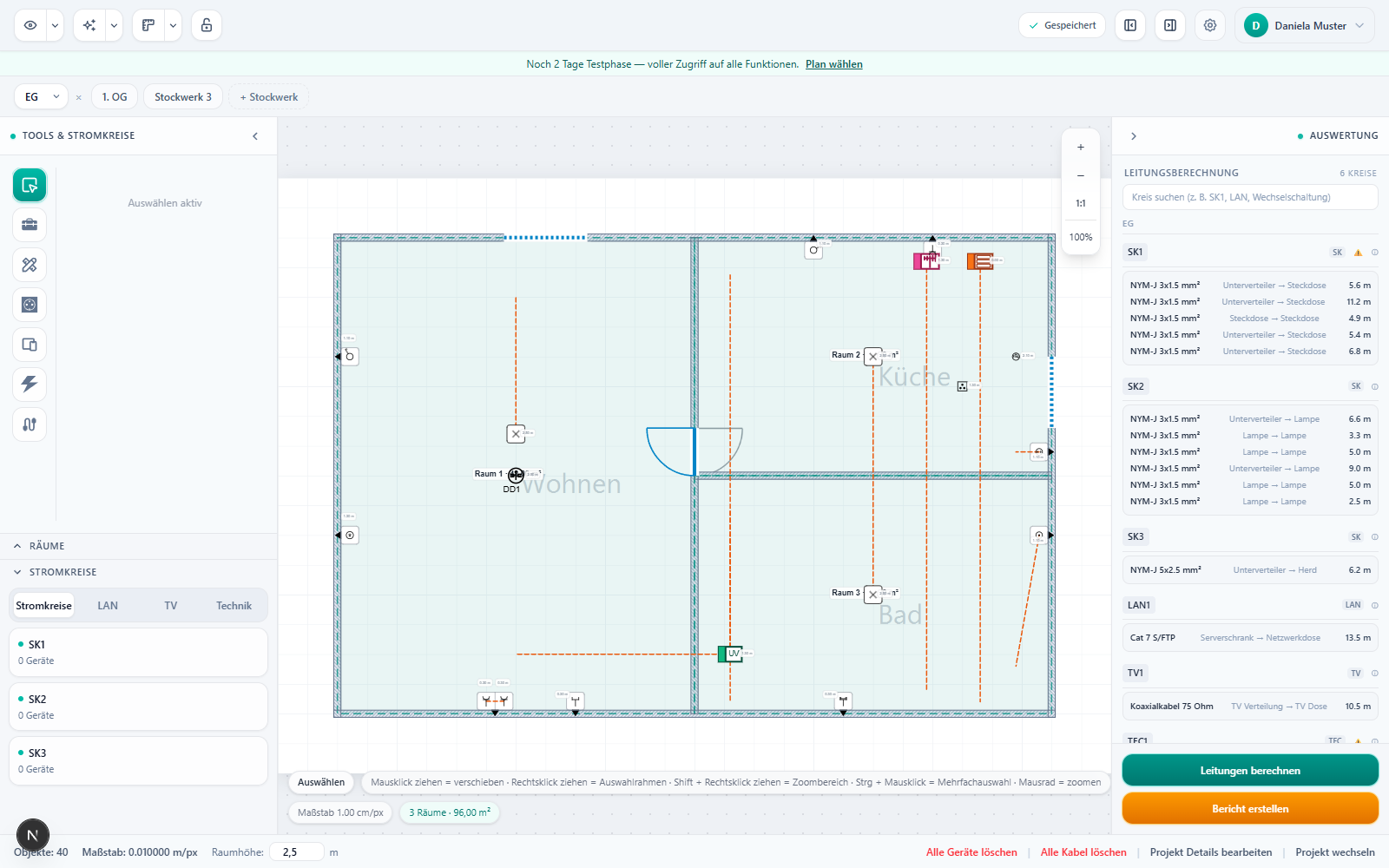
Task: Focus the Kreis suchen search field
Action: pyautogui.click(x=1250, y=197)
